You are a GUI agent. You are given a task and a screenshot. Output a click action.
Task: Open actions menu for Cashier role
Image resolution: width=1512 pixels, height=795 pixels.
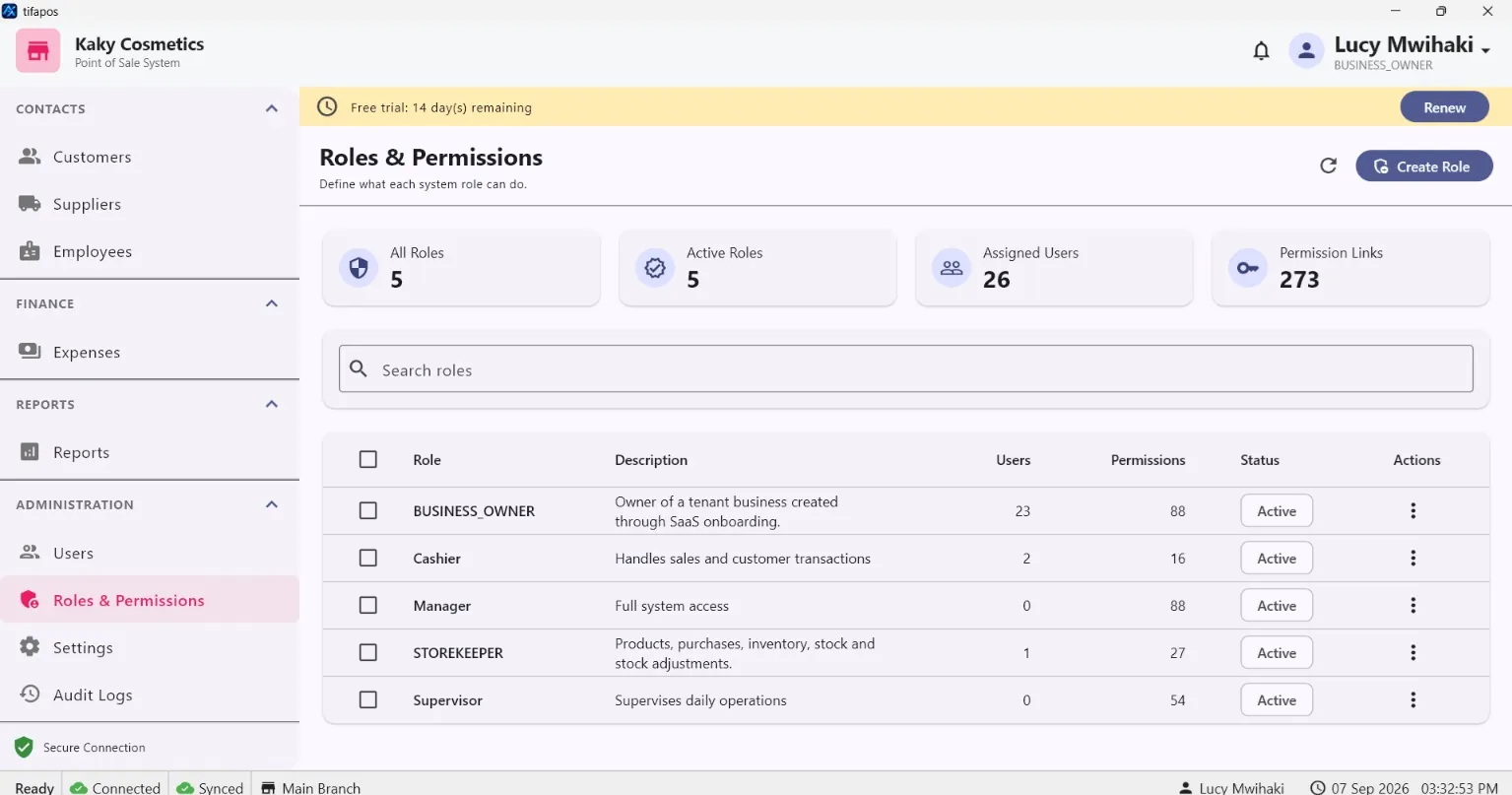[x=1413, y=558]
